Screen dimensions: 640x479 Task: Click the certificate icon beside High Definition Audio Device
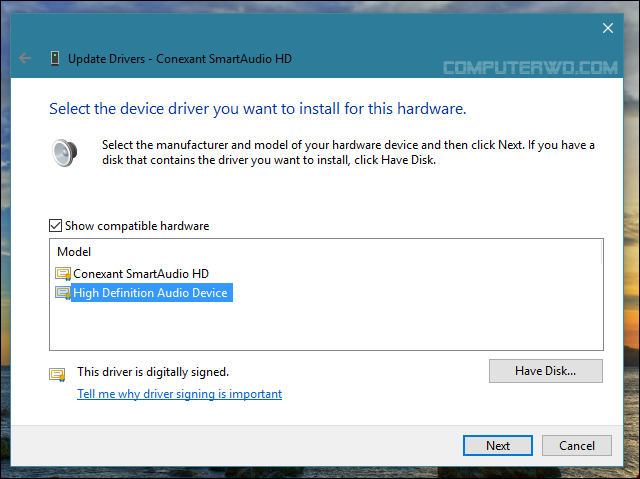click(63, 293)
